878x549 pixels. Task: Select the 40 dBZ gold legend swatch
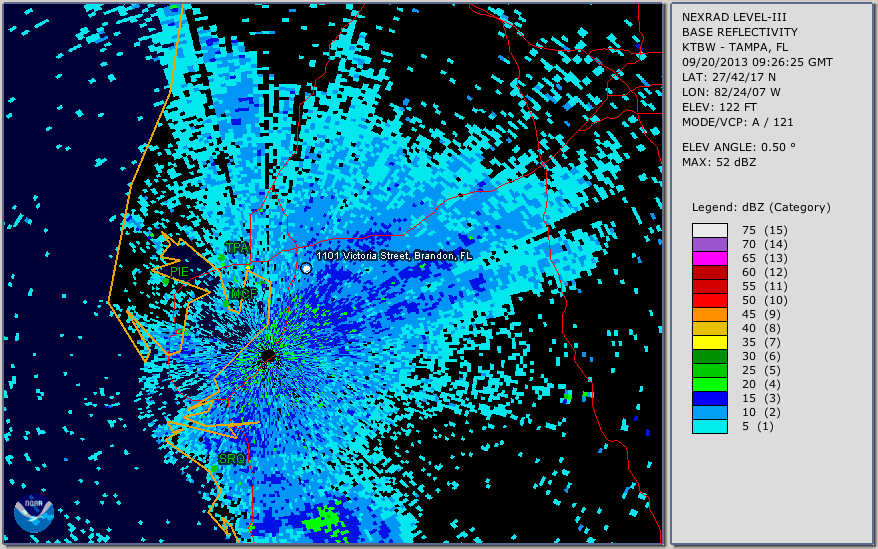coord(710,328)
